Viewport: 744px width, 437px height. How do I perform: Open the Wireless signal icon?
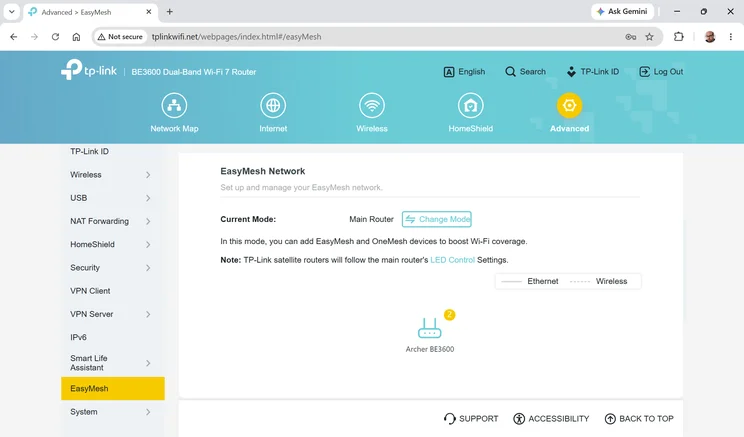372,105
